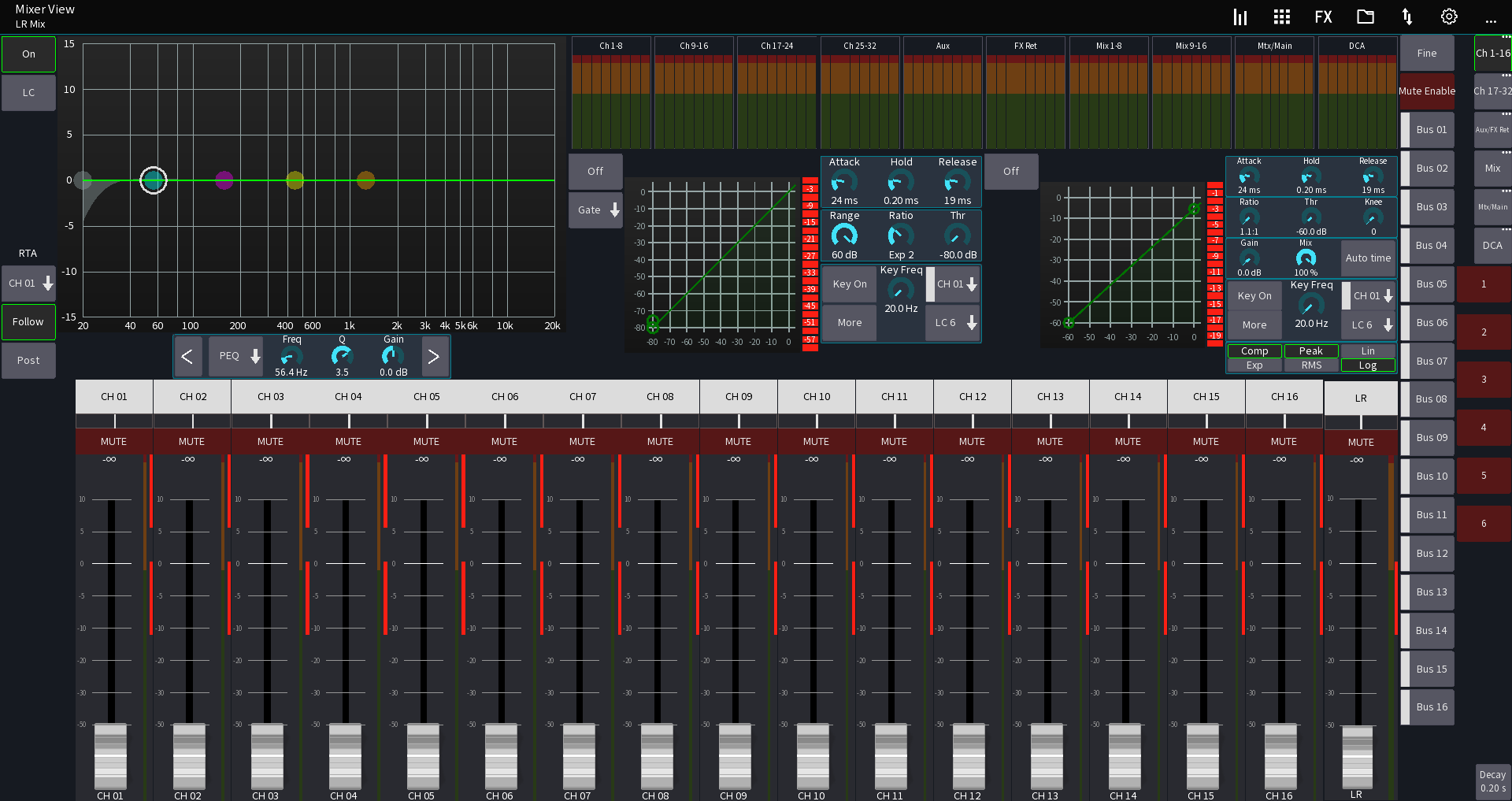
Task: Toggle the LC low cut button
Action: [x=28, y=92]
